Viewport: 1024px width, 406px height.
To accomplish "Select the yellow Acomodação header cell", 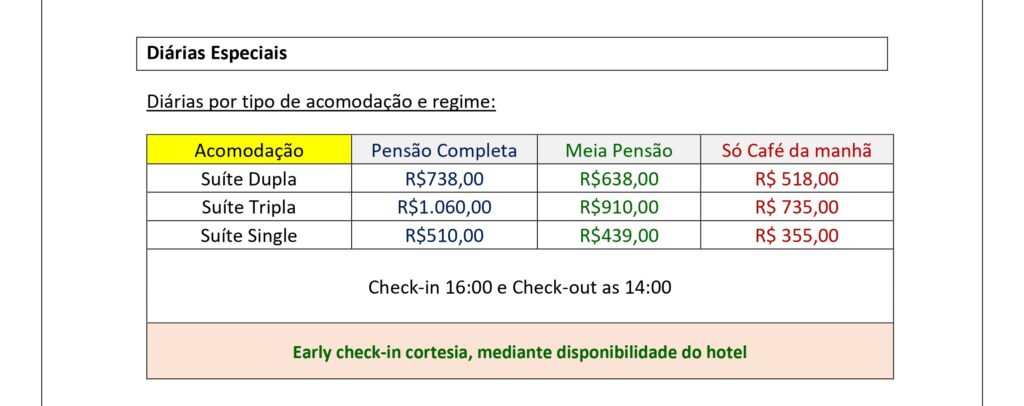I will tap(249, 150).
